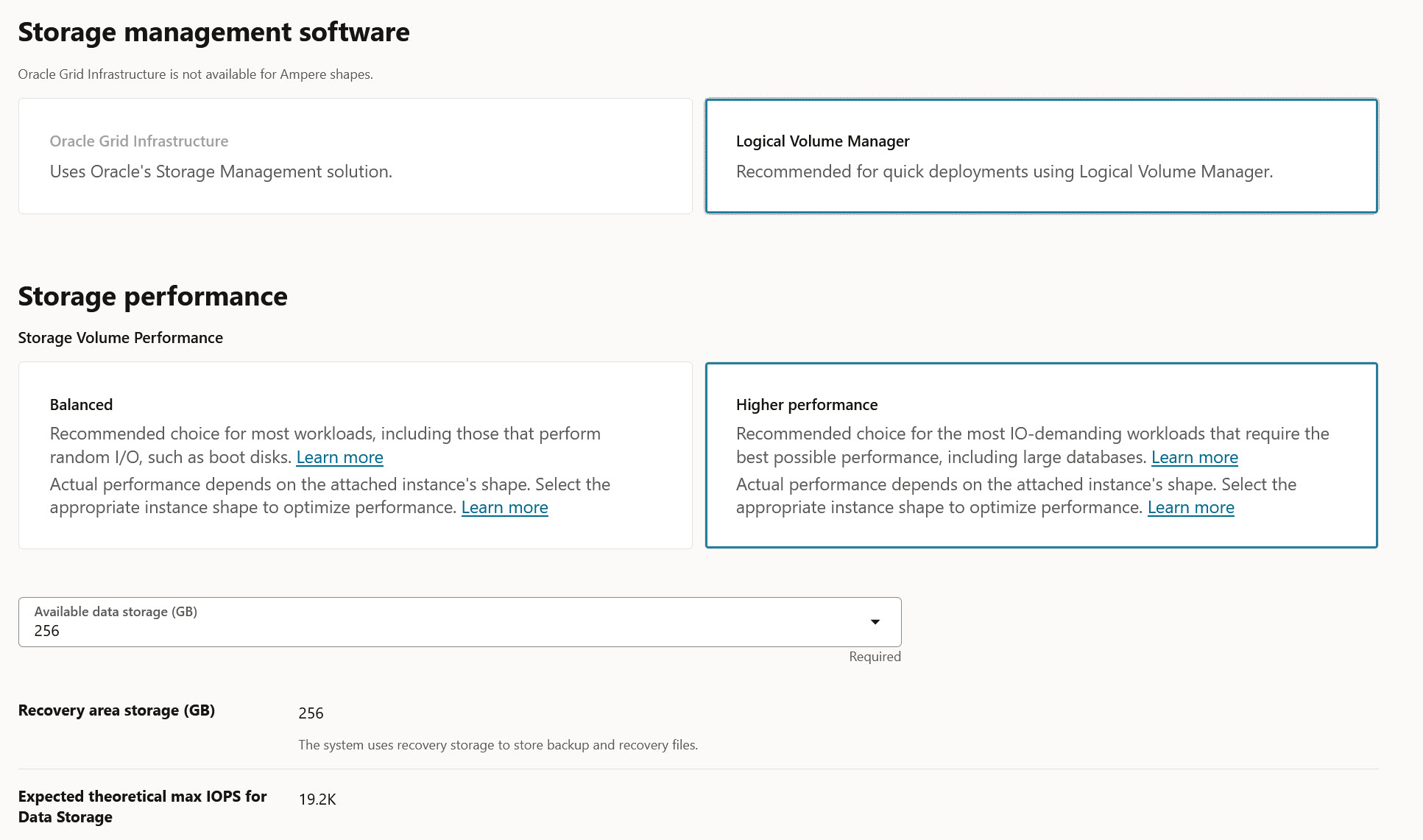Click the Storage performance heading
The image size is (1423, 840).
[152, 297]
